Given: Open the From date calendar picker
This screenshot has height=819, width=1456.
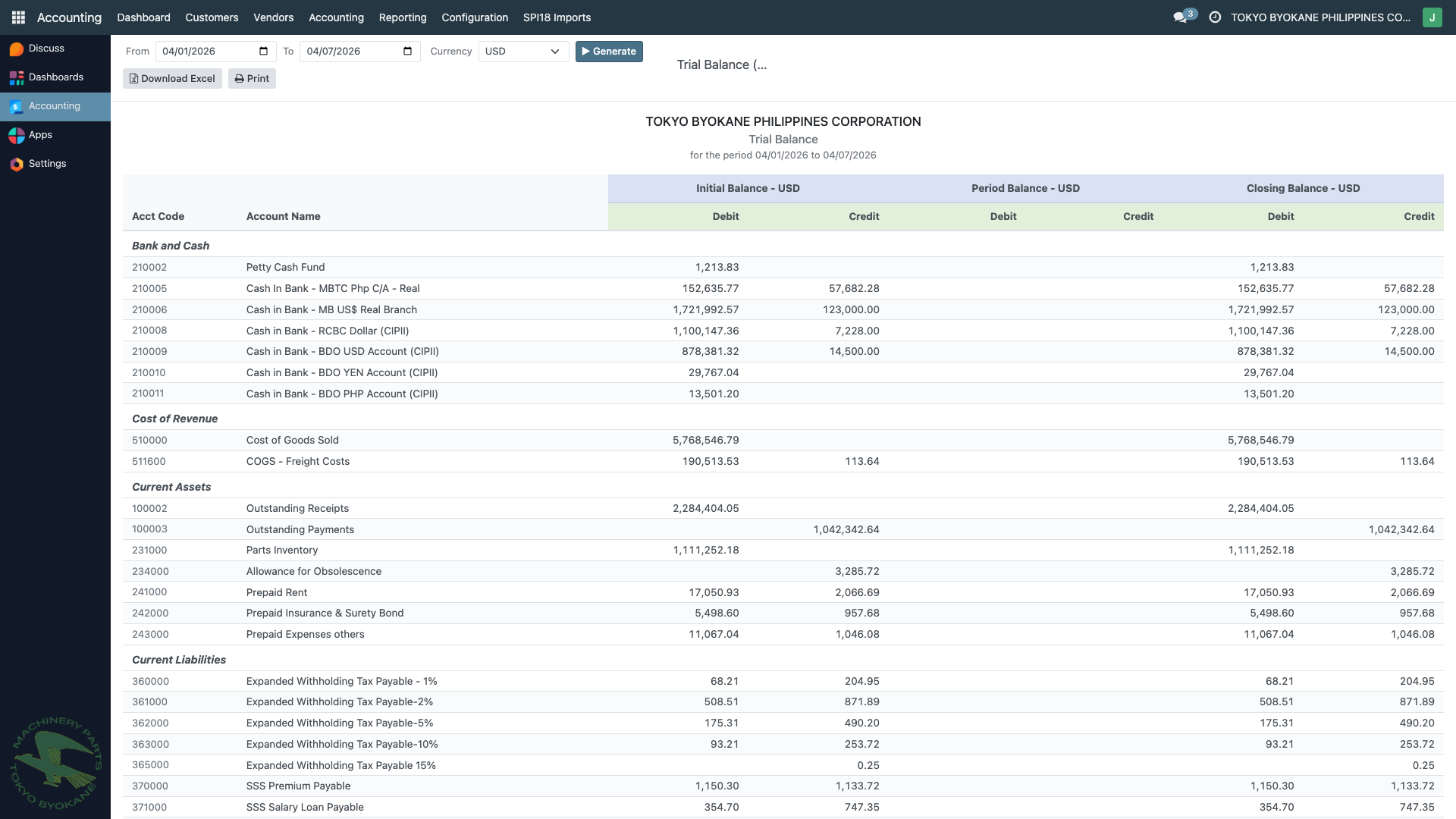Looking at the screenshot, I should [263, 52].
